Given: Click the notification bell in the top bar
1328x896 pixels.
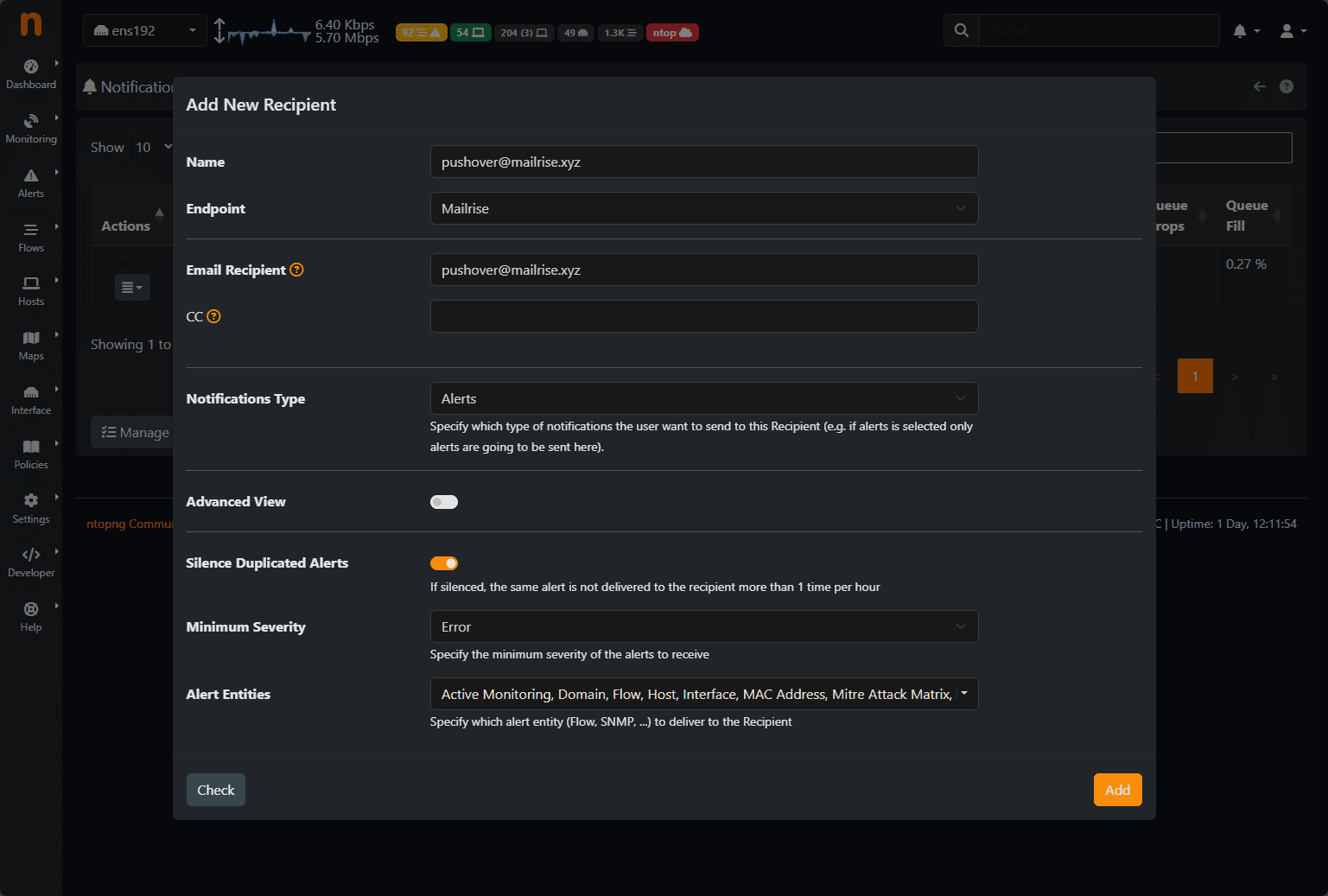Looking at the screenshot, I should (x=1242, y=30).
